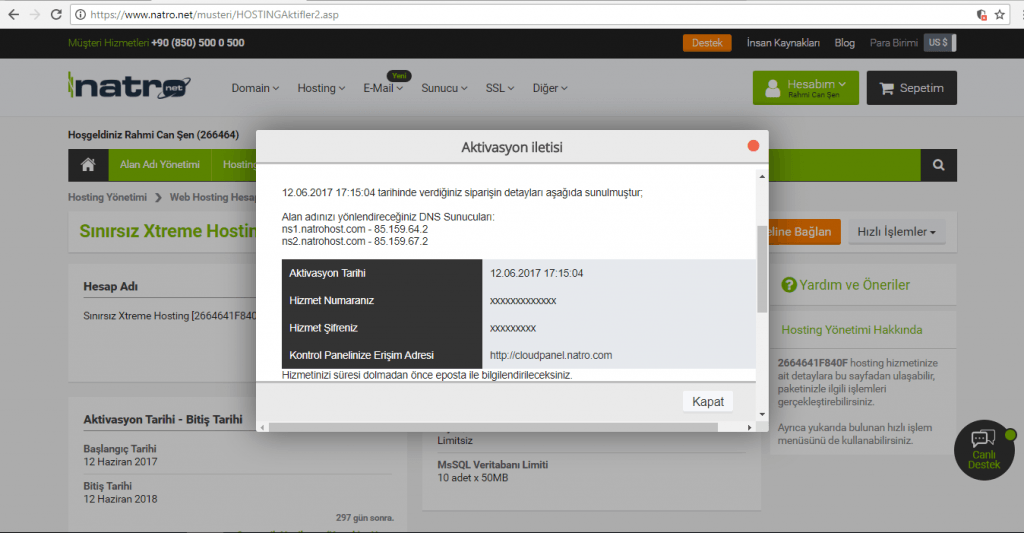Open the orange Destek button

pos(707,42)
